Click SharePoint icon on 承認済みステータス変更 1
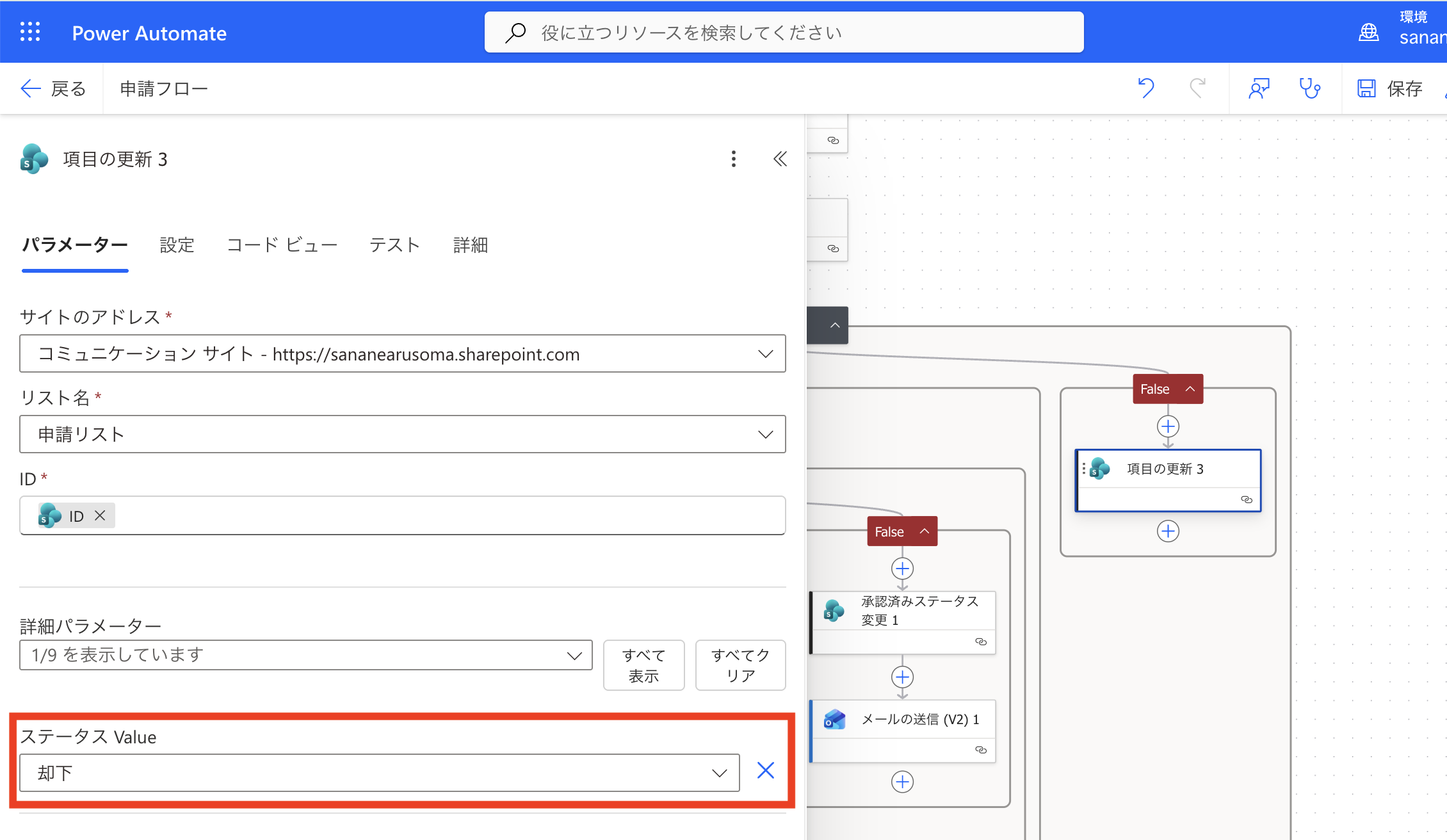The width and height of the screenshot is (1447, 840). [x=834, y=611]
